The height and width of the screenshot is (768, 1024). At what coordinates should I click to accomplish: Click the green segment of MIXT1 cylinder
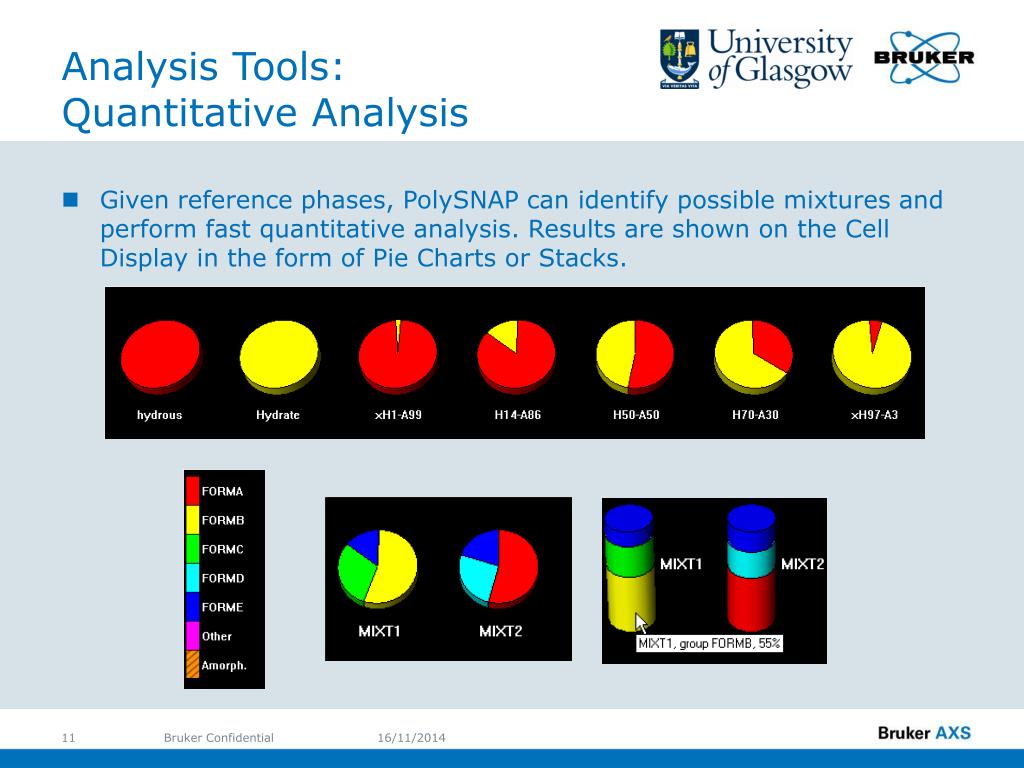tap(630, 558)
